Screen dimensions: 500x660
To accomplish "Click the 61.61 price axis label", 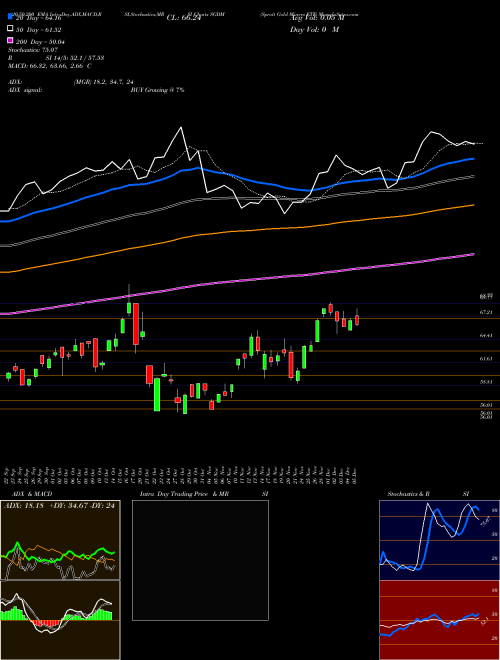I will 486,359.
